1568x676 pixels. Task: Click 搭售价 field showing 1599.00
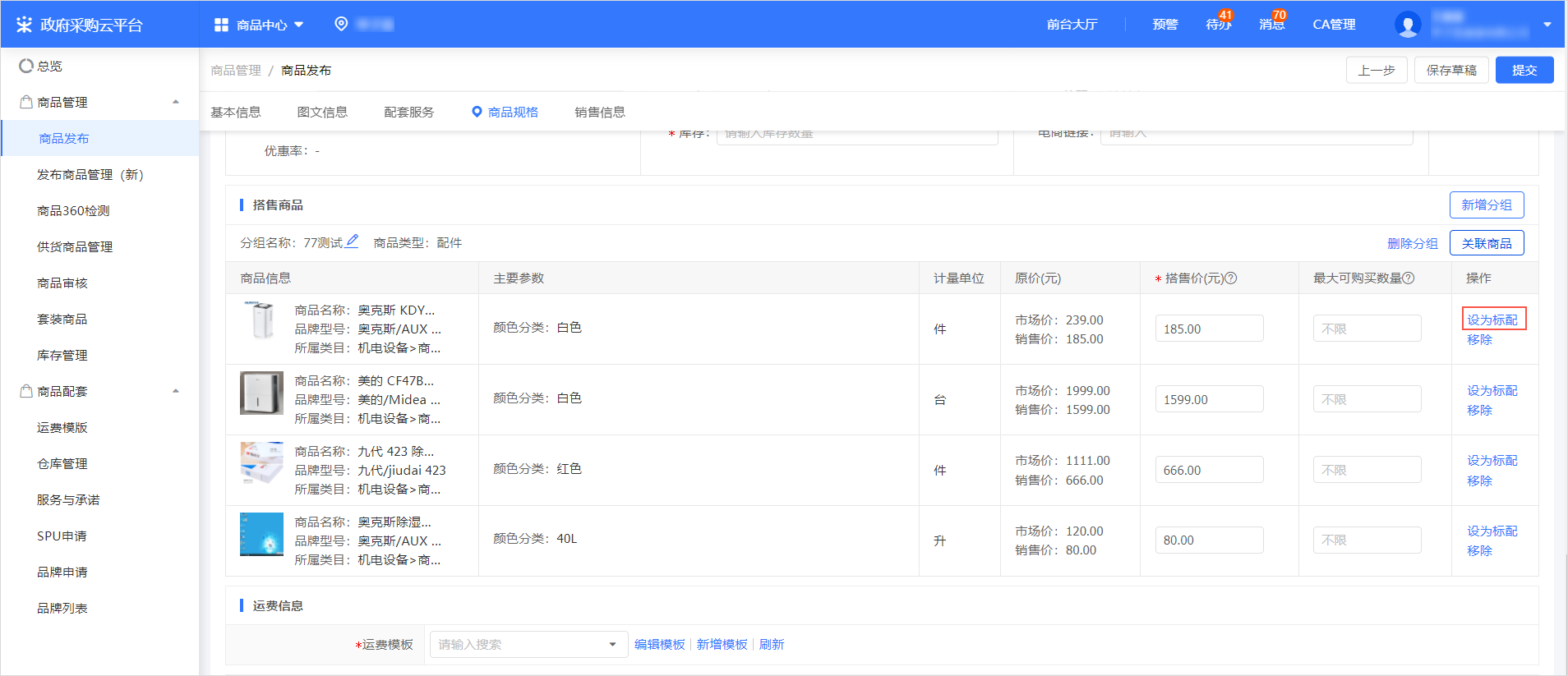(x=1209, y=399)
